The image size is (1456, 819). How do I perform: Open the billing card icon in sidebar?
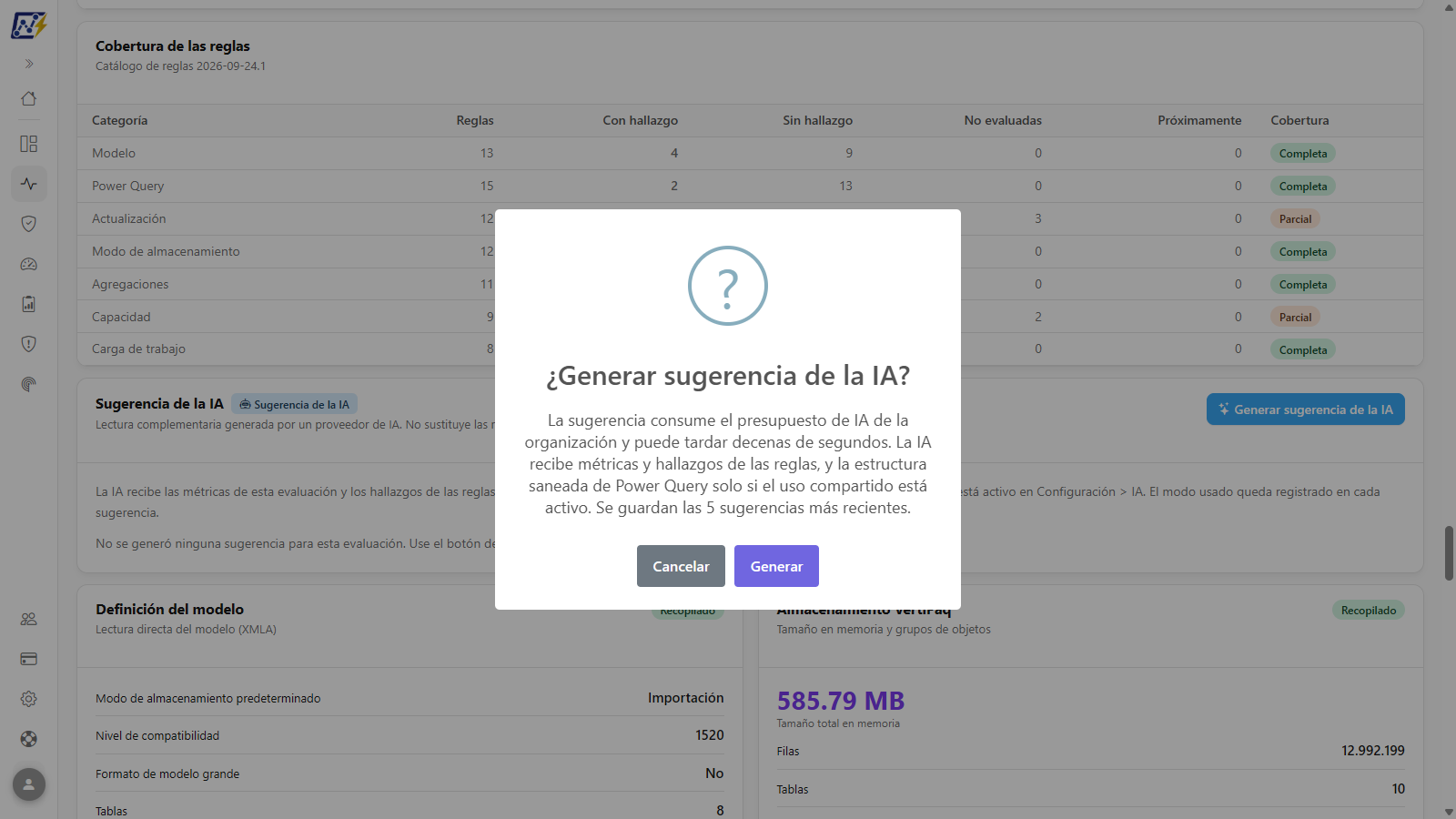(29, 659)
